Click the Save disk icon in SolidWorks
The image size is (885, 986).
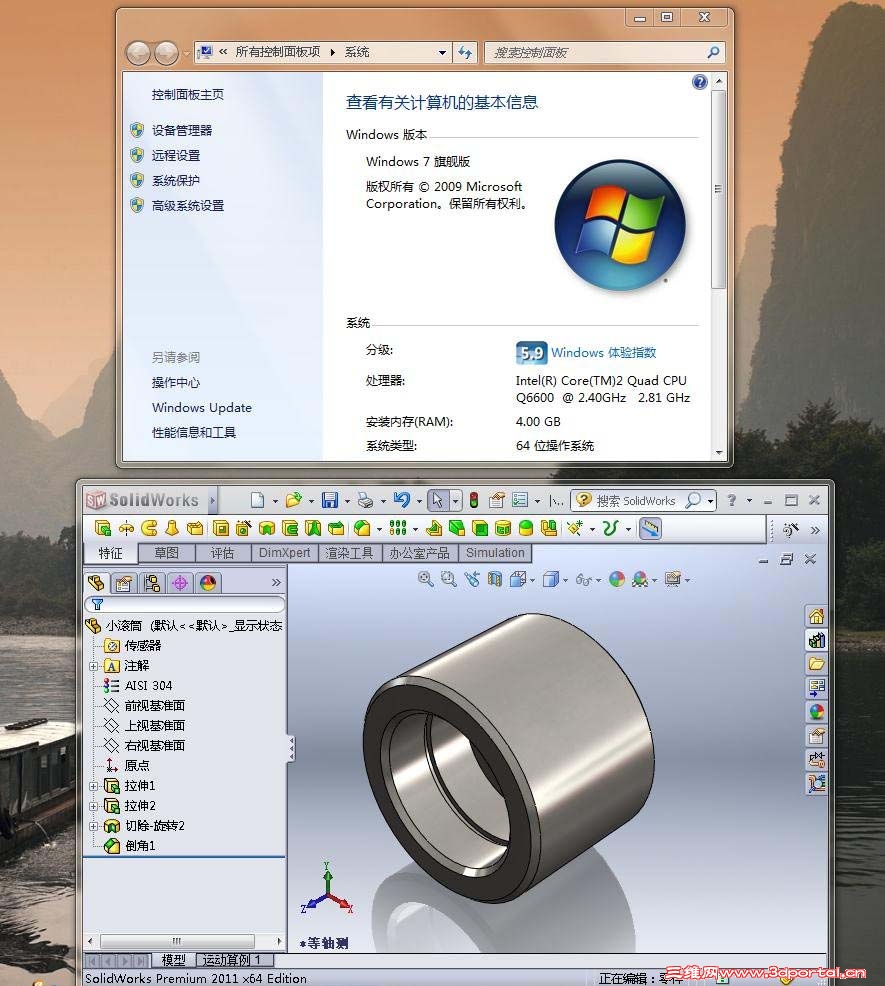coord(330,500)
